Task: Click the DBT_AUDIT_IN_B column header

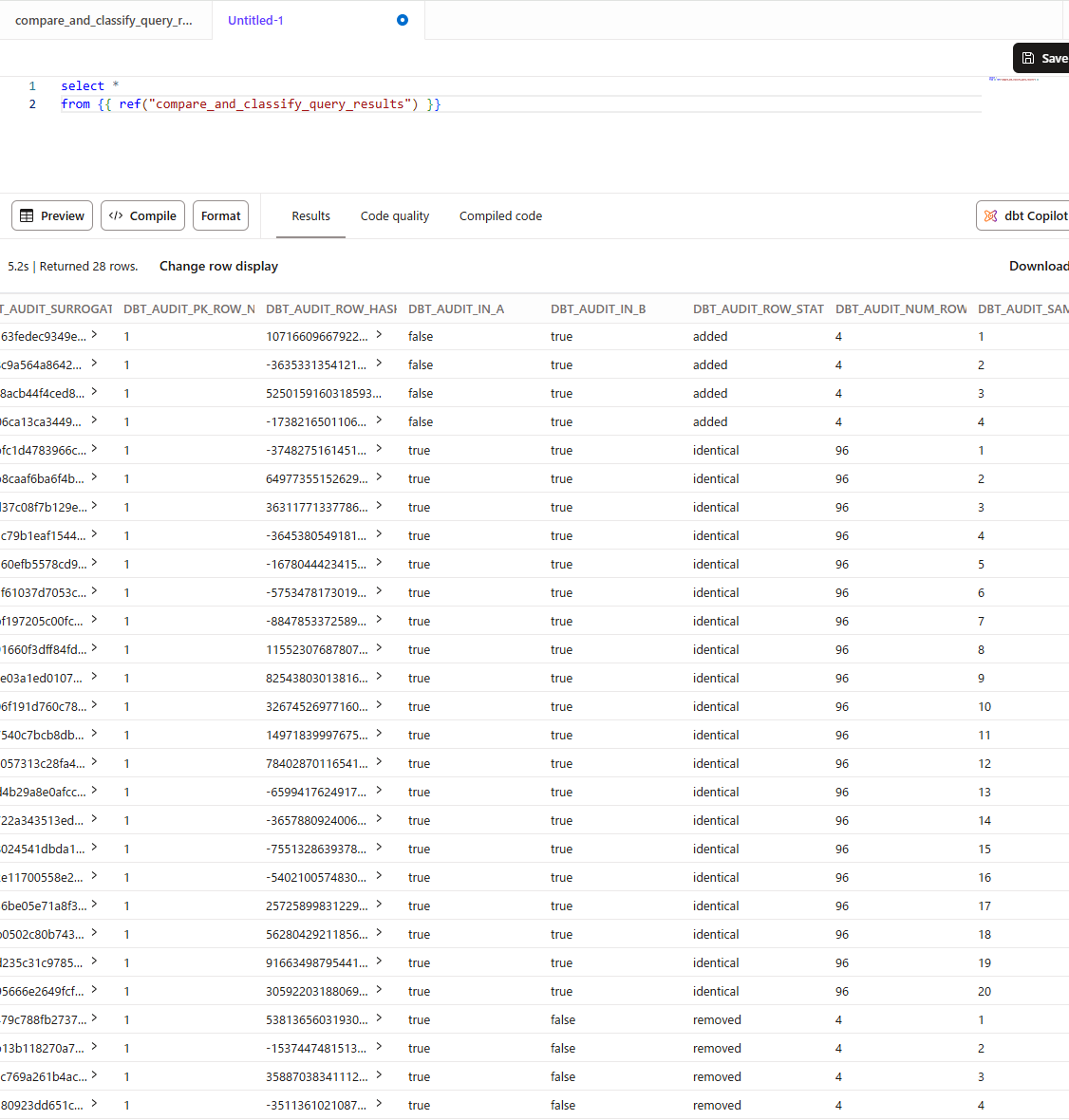Action: [598, 308]
